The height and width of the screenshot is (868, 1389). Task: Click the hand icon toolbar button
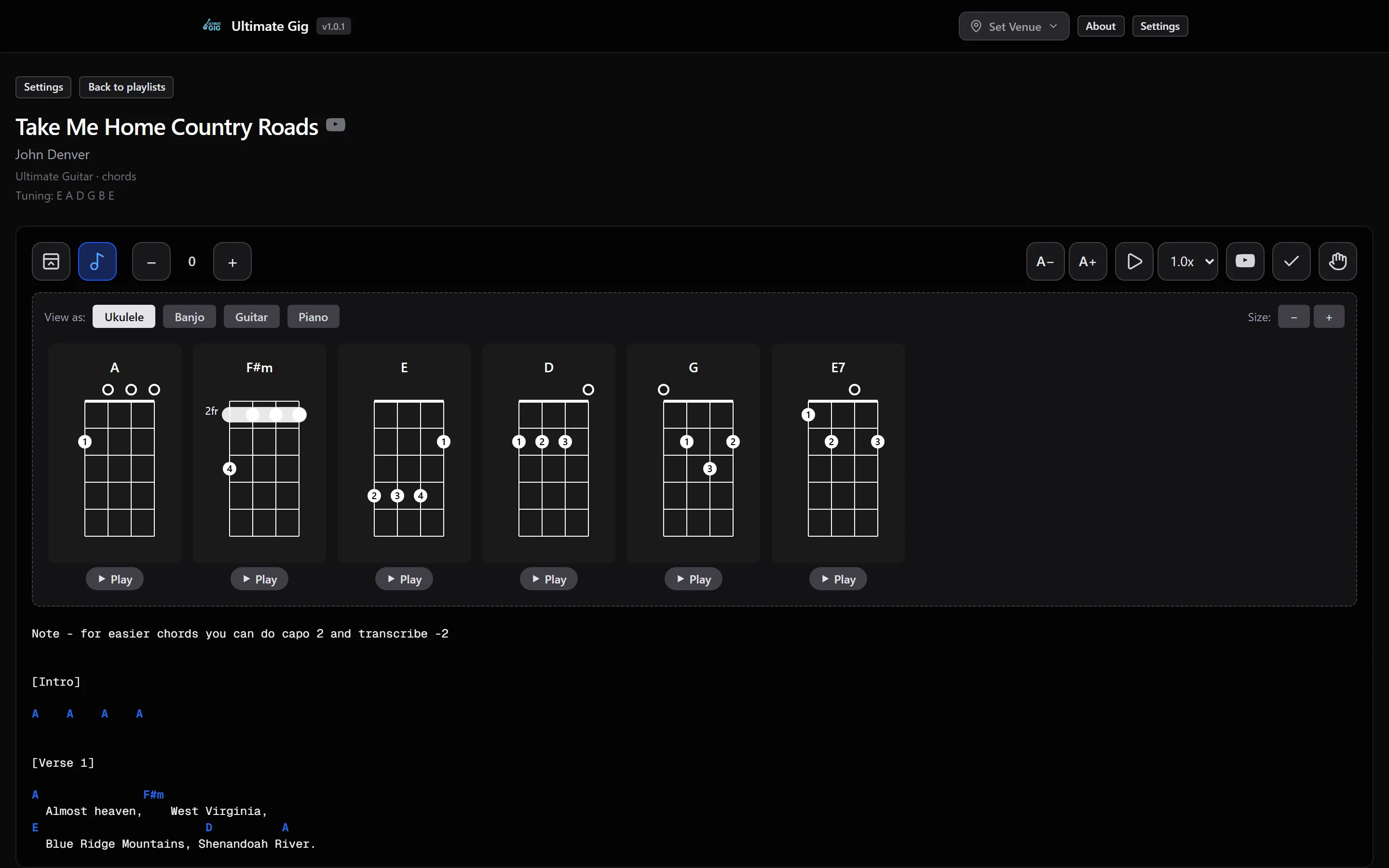tap(1337, 261)
